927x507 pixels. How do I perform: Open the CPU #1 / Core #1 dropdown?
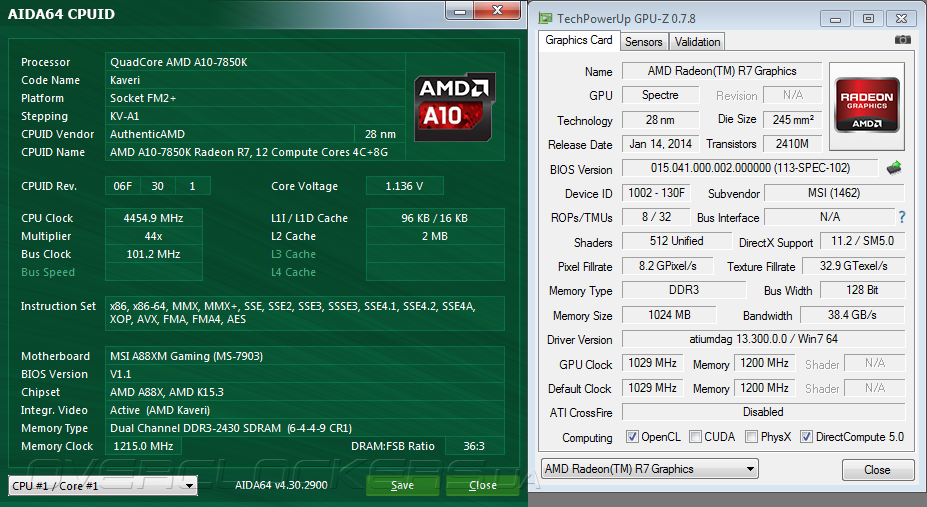[x=103, y=486]
